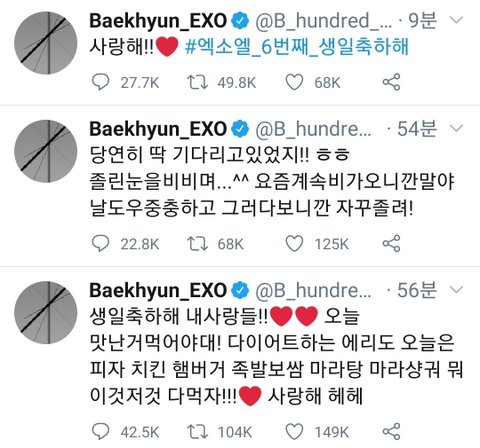The width and height of the screenshot is (480, 448).
Task: Open the avatar on the 생일축하해 내사랑들 tweet
Action: point(46,312)
